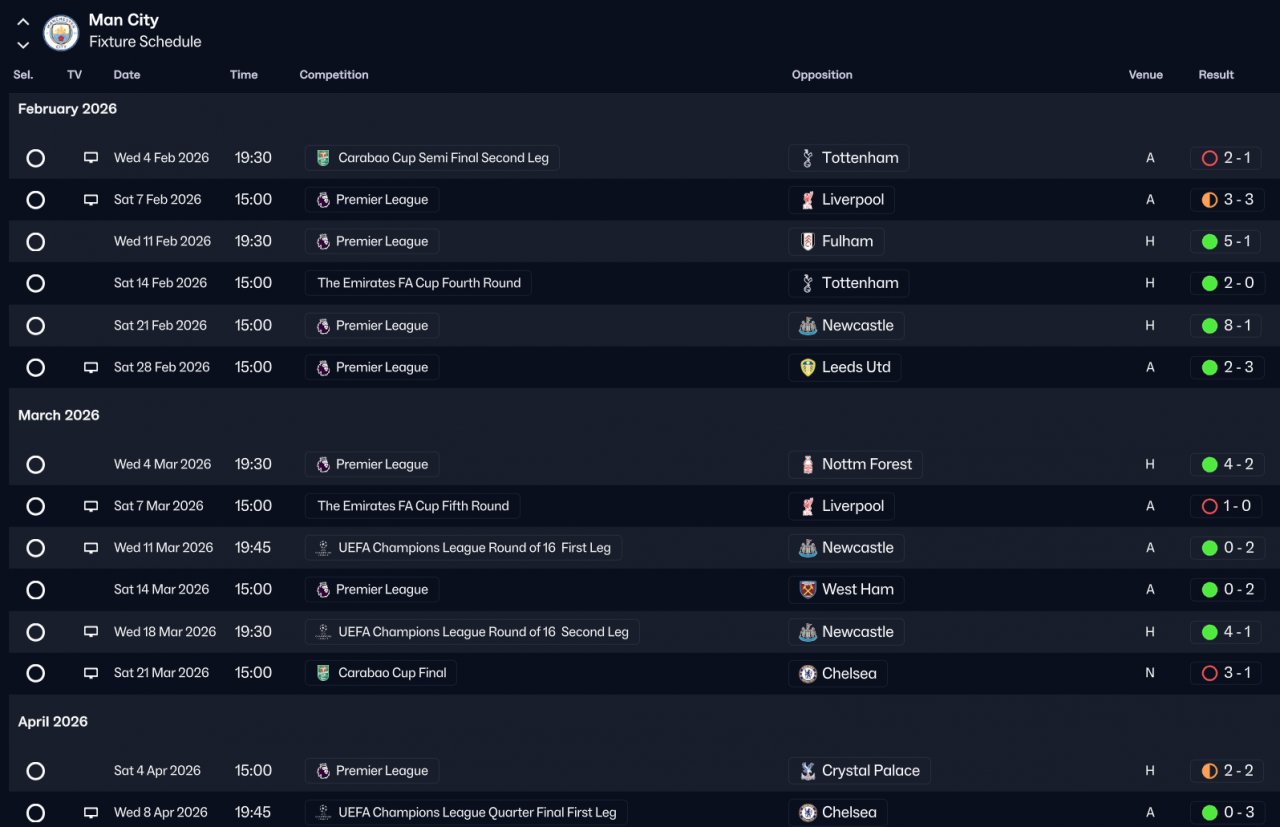This screenshot has width=1280, height=827.
Task: View the 5-1 result against Fulham
Action: [x=1226, y=241]
